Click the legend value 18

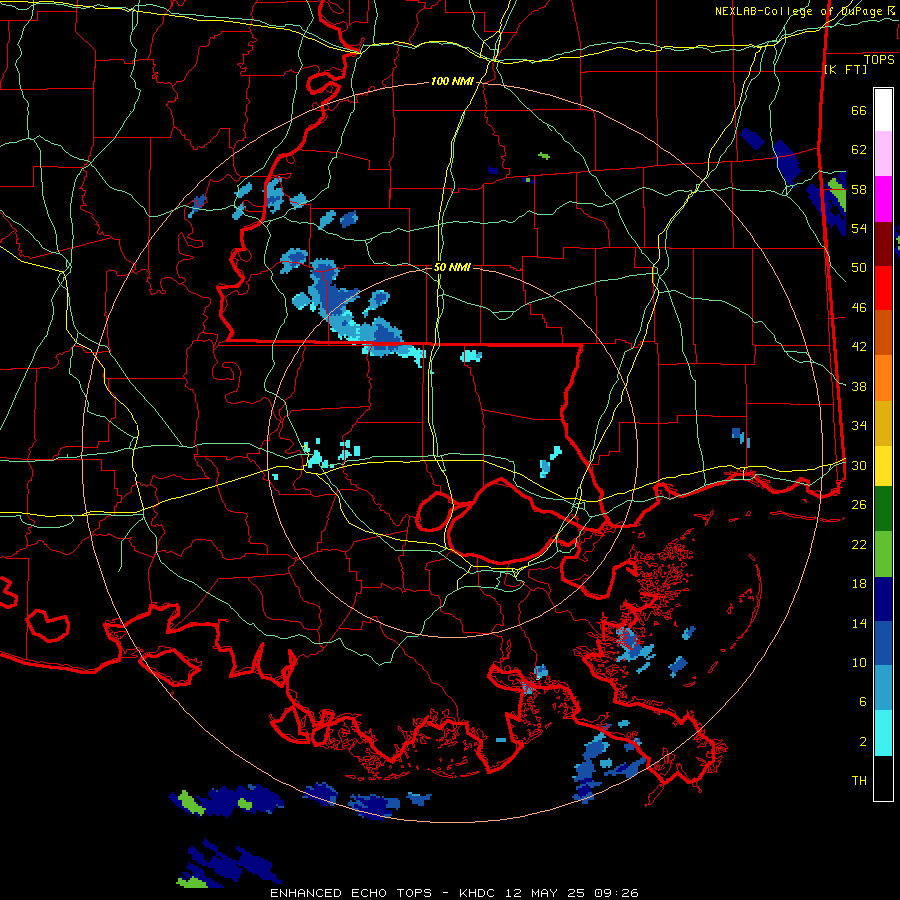click(859, 584)
